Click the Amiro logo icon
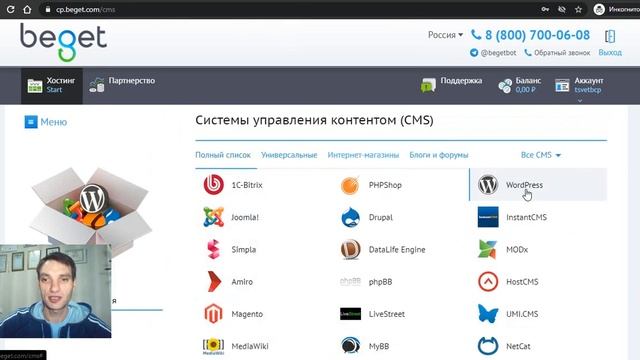Viewport: 640px width, 360px height. 213,282
